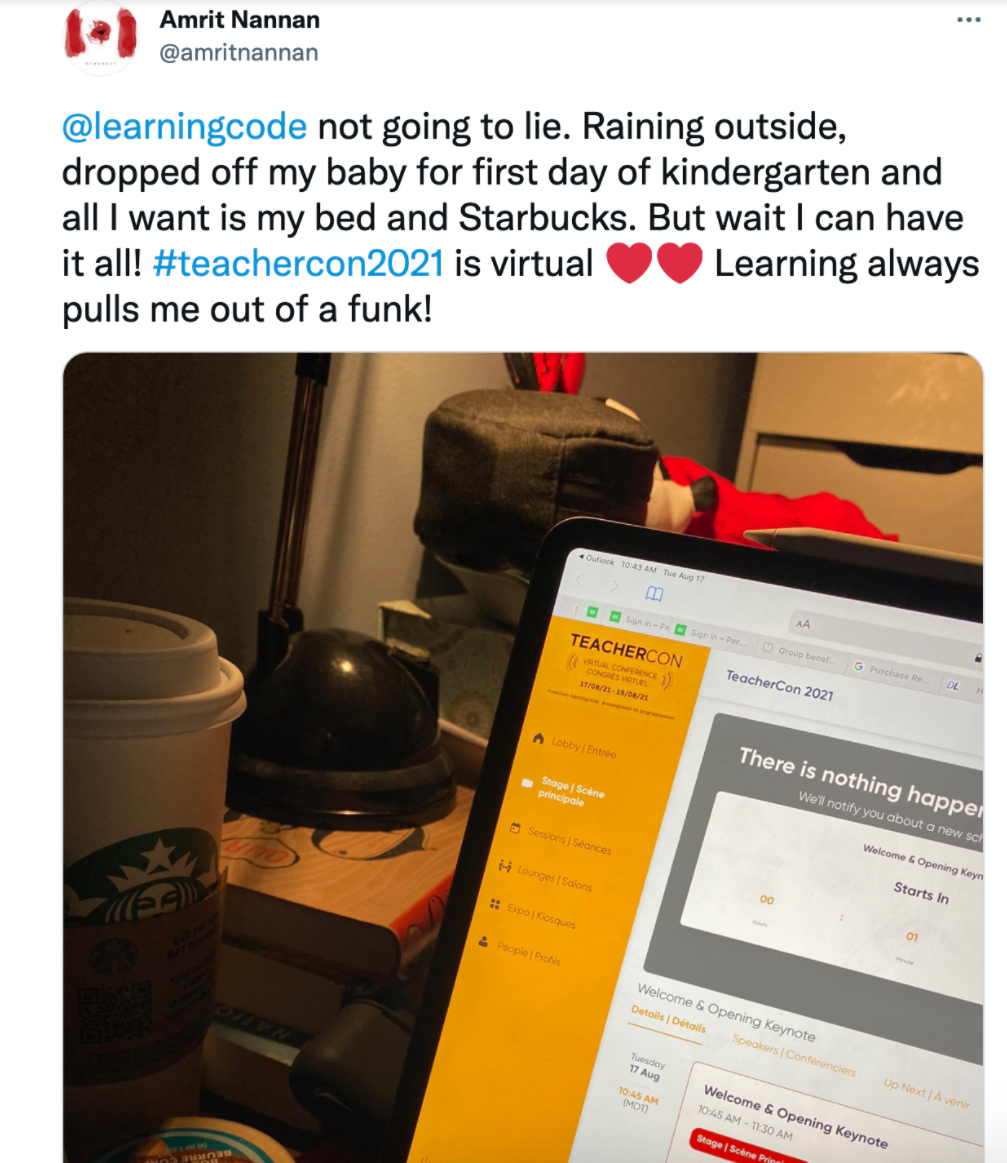Image resolution: width=1007 pixels, height=1163 pixels.
Task: Click the Amrit Nannan display name
Action: coord(240,19)
